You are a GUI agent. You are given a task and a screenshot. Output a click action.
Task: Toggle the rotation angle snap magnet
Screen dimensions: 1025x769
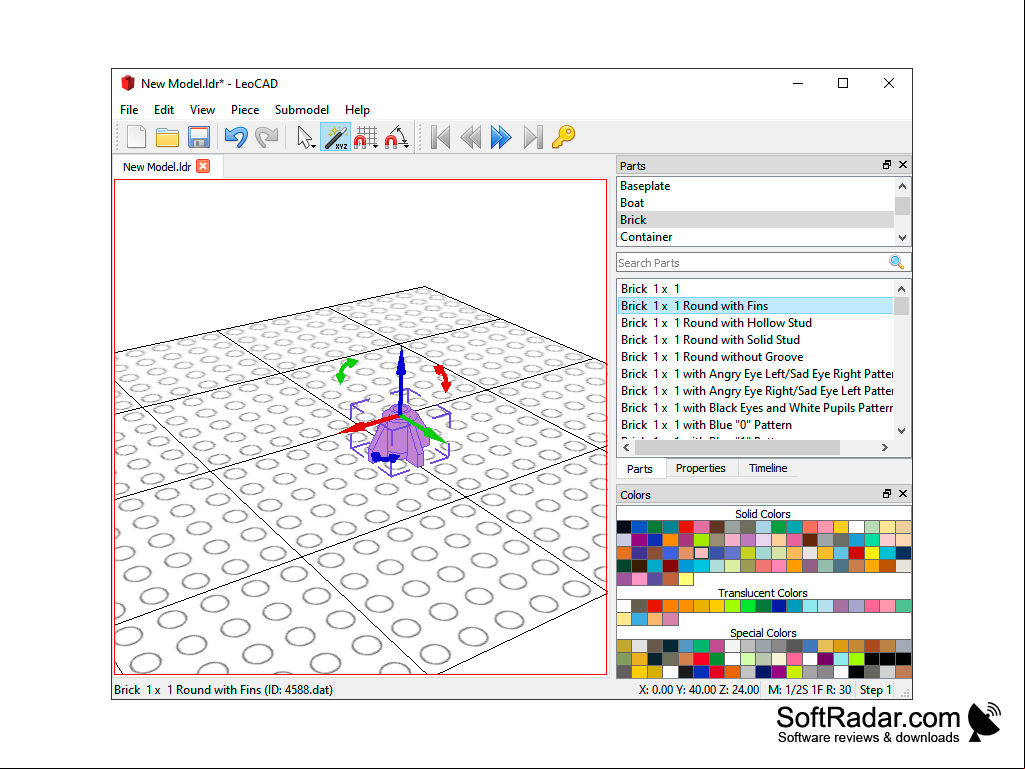(394, 137)
